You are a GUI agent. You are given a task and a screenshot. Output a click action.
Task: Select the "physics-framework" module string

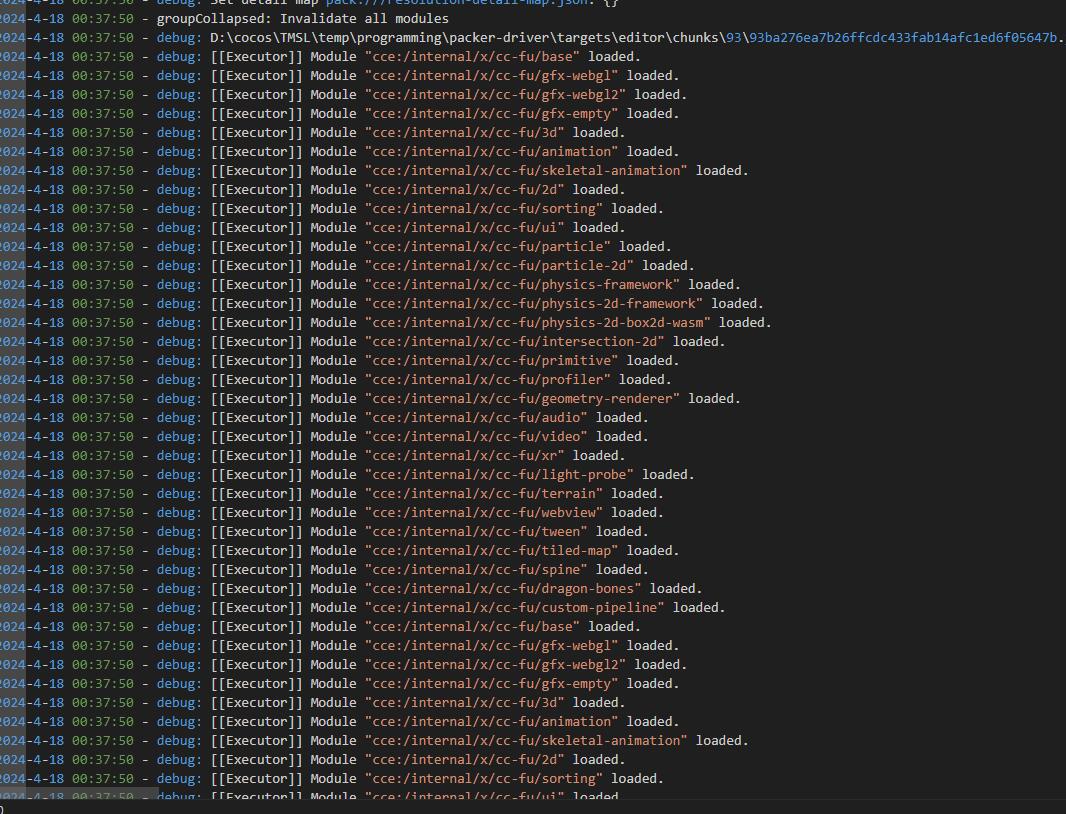522,284
